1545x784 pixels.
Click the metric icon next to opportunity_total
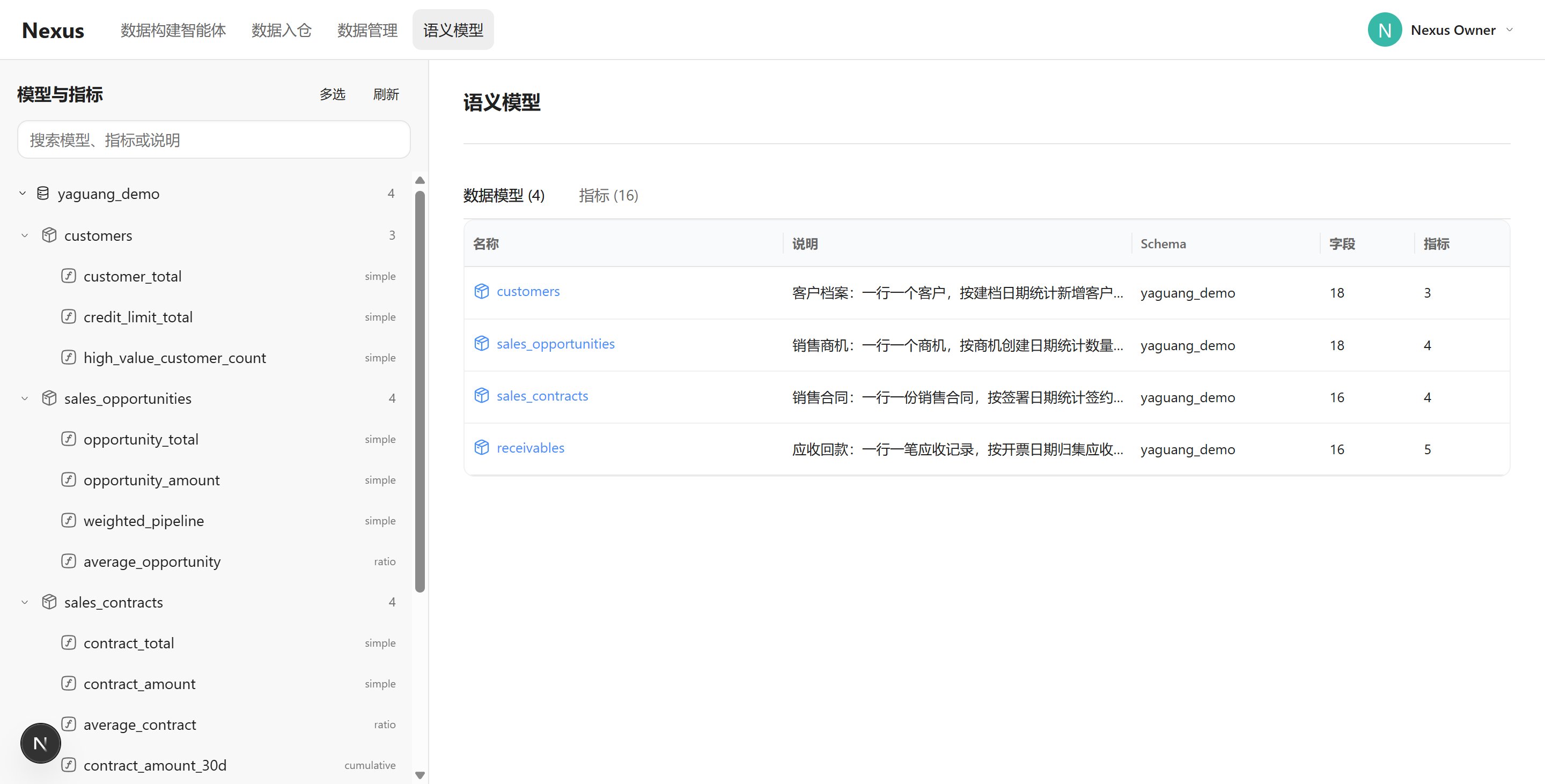tap(68, 439)
